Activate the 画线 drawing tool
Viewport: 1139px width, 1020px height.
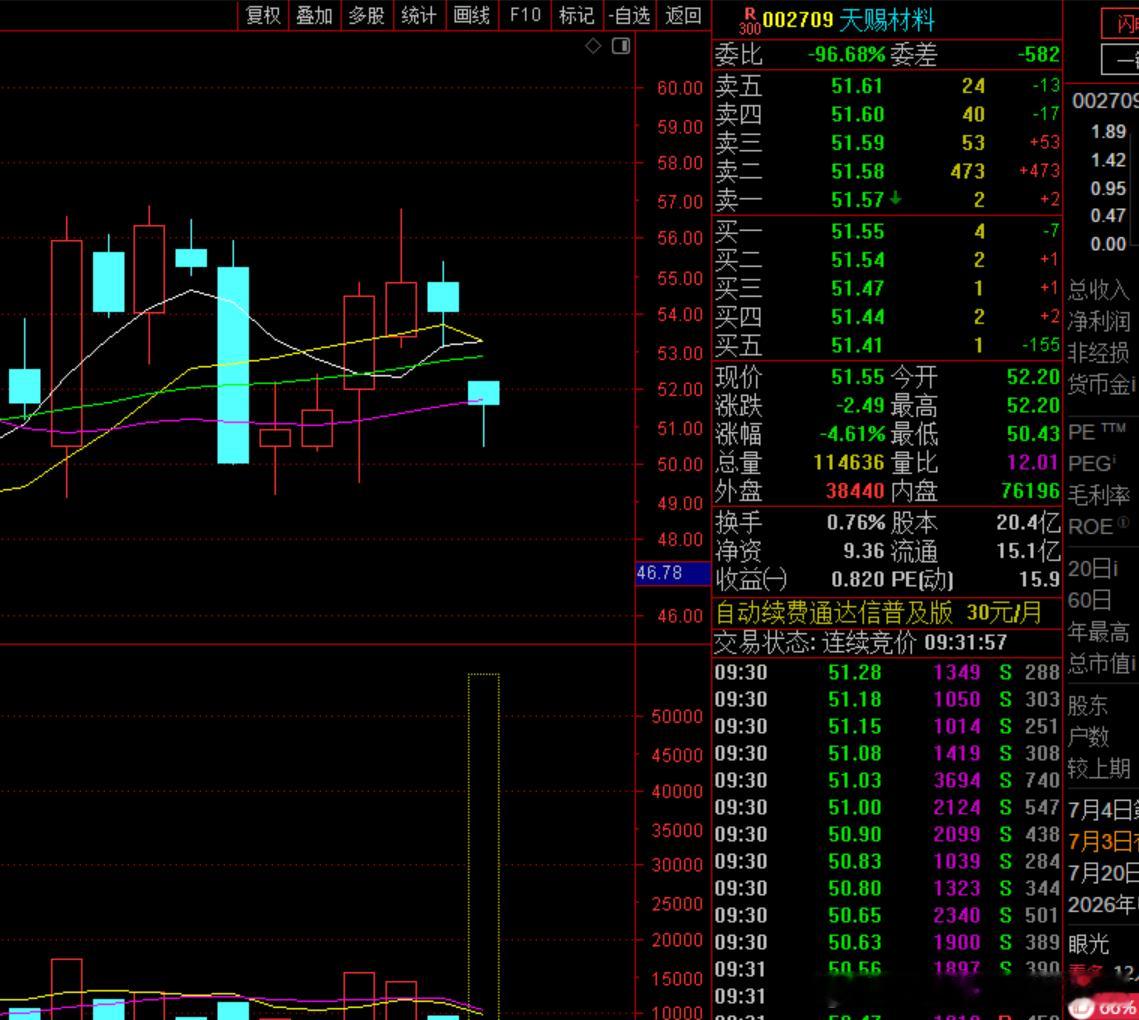pyautogui.click(x=471, y=15)
